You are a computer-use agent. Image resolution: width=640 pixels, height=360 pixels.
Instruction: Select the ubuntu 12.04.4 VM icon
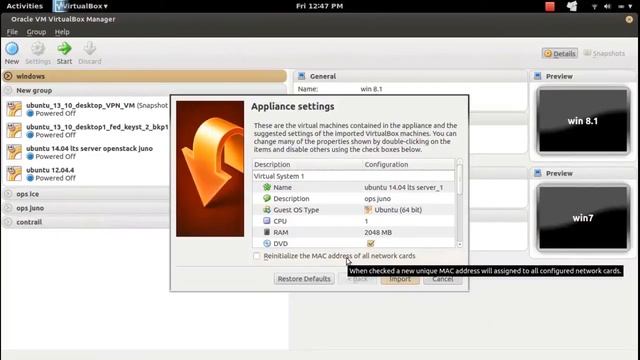coord(14,174)
